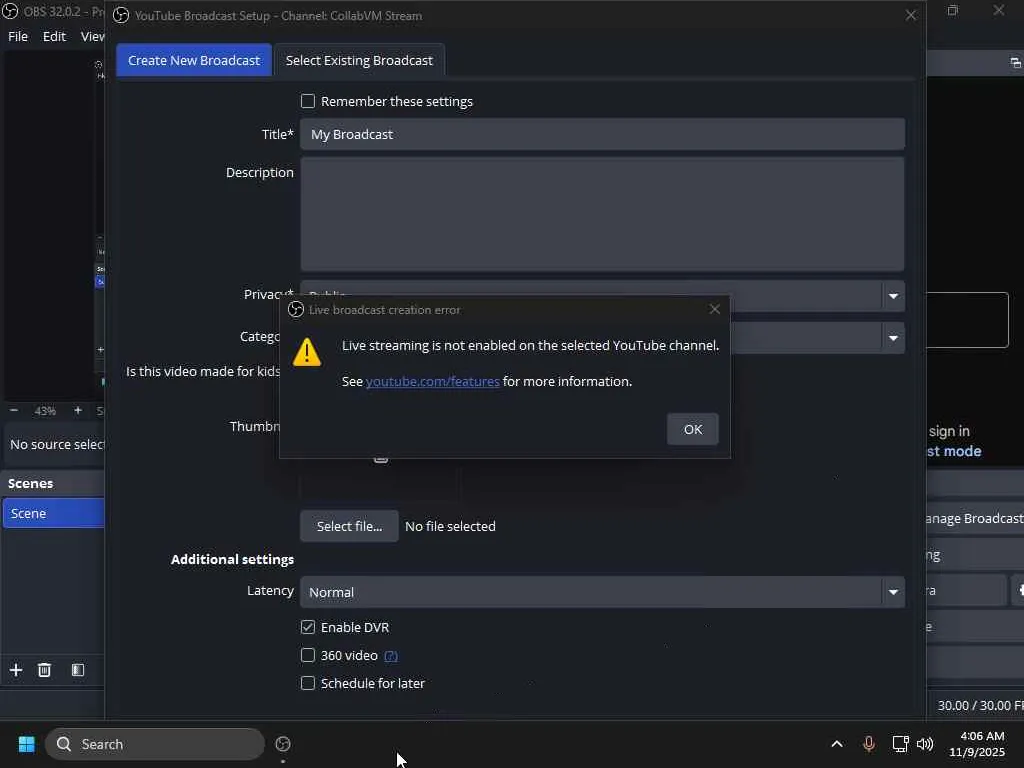Toggle Remember these settings checkbox
Viewport: 1024px width, 768px height.
coord(308,101)
